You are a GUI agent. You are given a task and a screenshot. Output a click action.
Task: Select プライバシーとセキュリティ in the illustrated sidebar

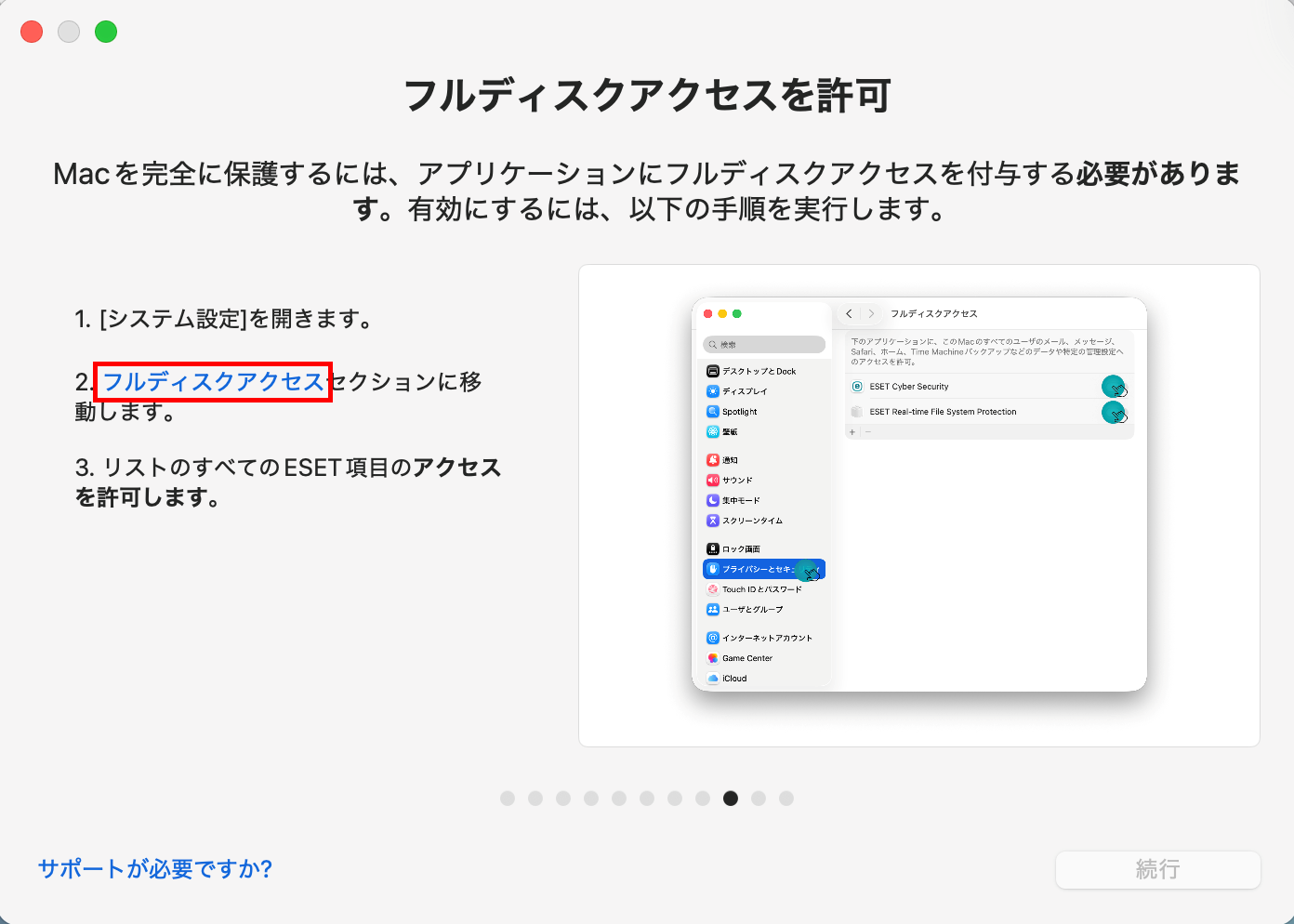coord(764,569)
